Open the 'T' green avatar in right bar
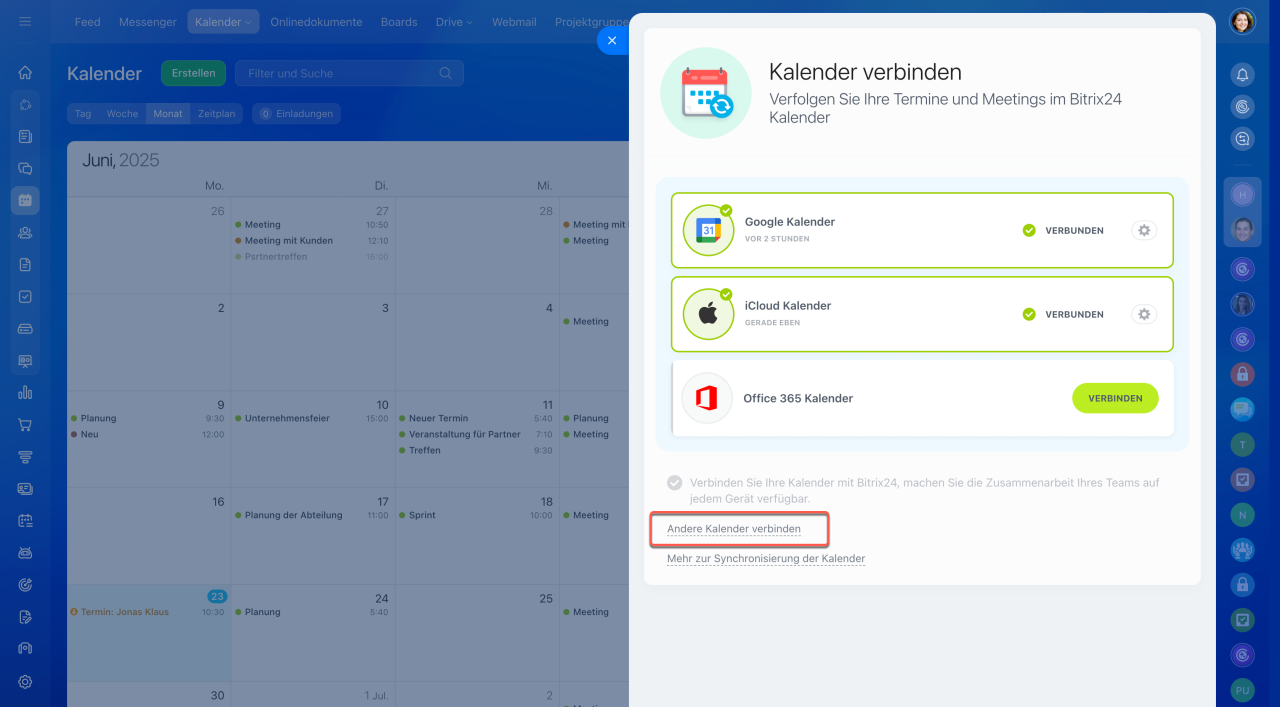 point(1242,444)
